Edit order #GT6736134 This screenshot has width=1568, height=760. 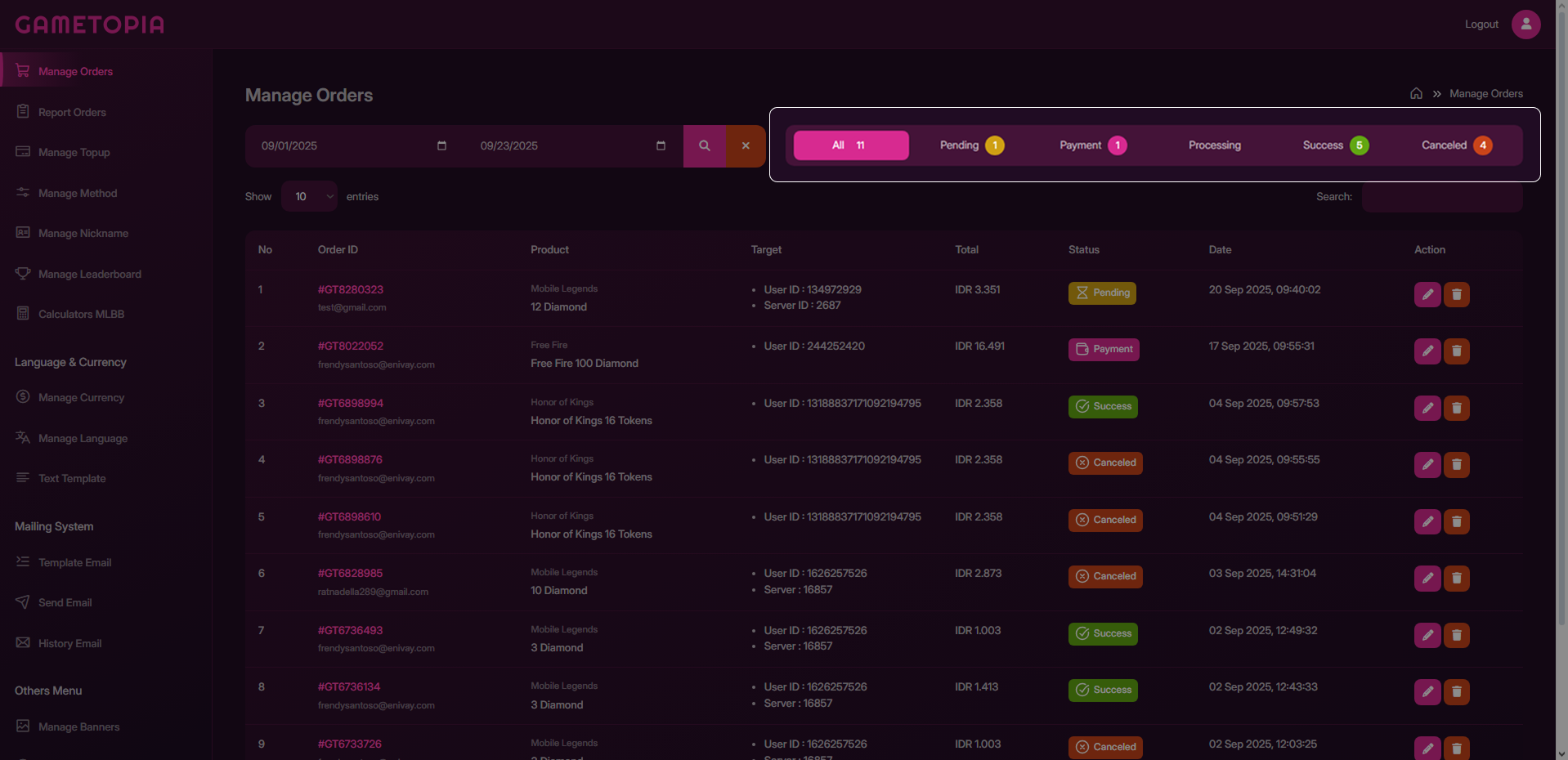click(x=1427, y=692)
